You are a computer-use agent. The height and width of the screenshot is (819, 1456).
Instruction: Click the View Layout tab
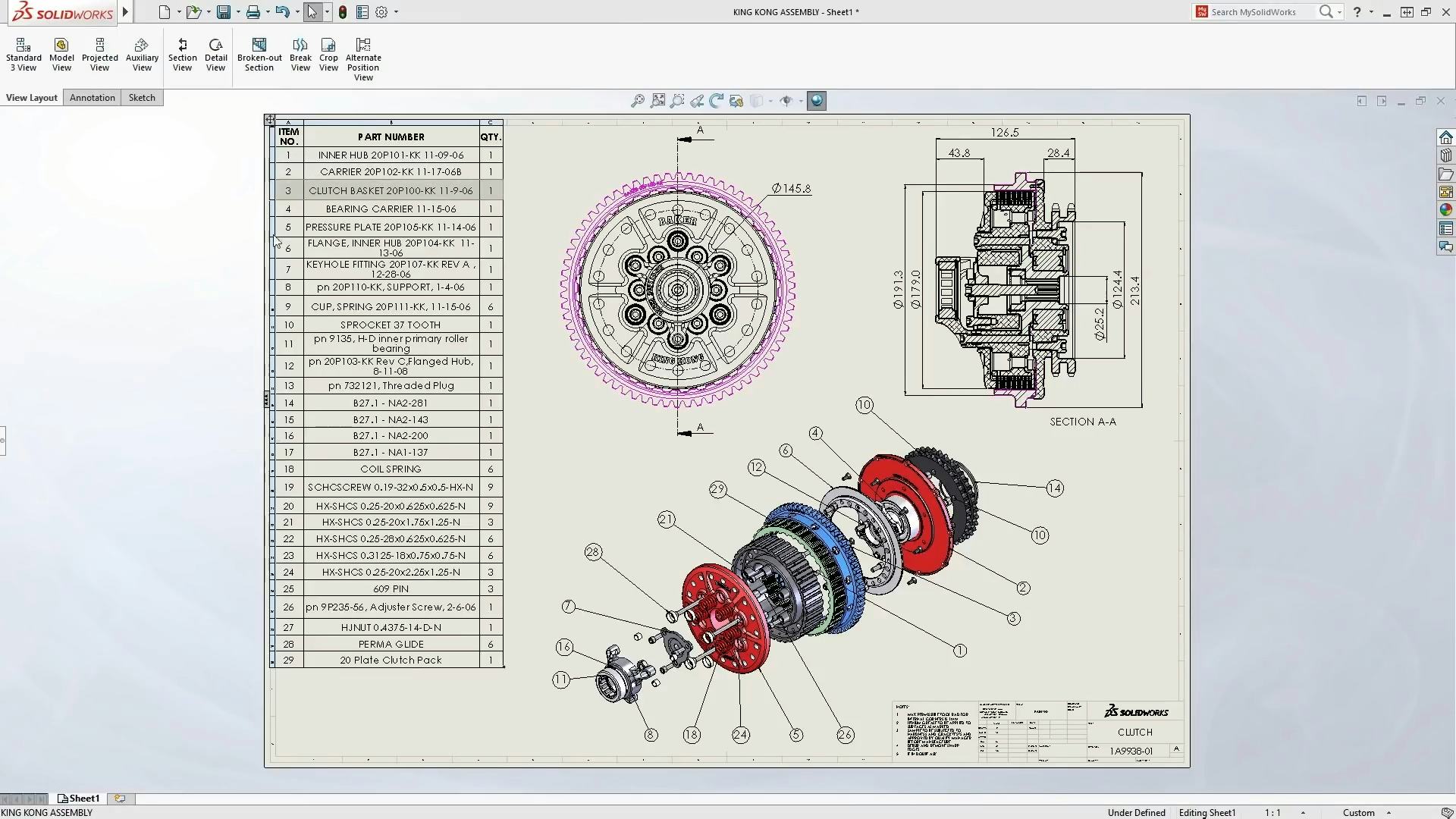tap(31, 97)
